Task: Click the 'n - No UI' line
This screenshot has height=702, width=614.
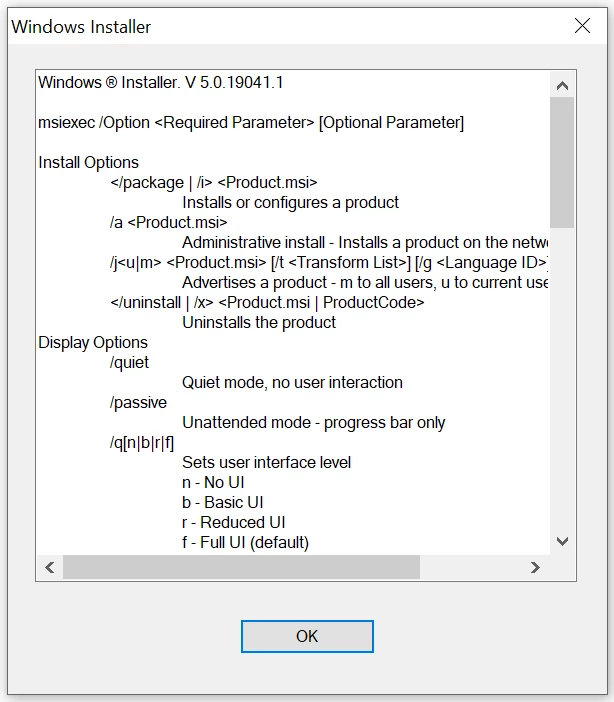Action: pyautogui.click(x=213, y=482)
